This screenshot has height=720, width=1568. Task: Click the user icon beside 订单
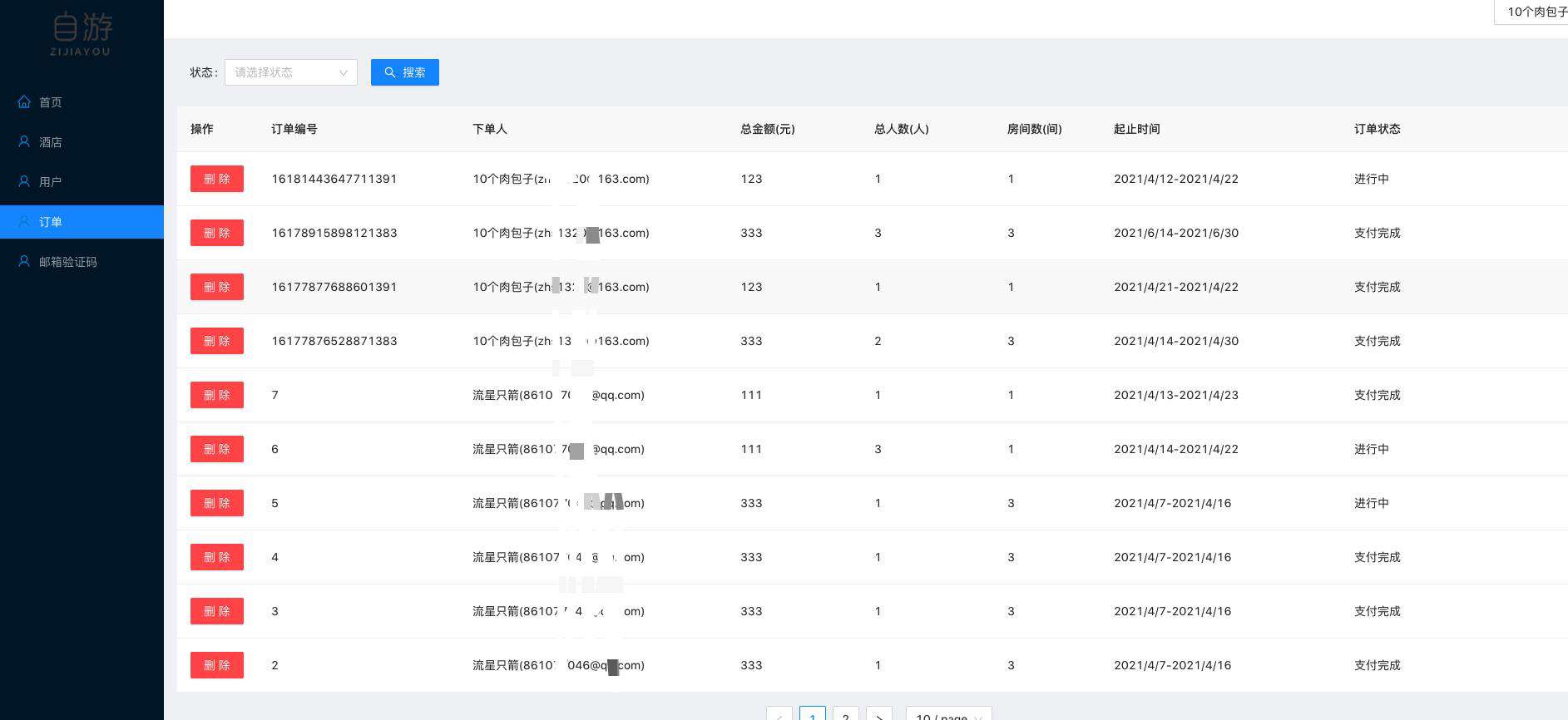click(24, 222)
